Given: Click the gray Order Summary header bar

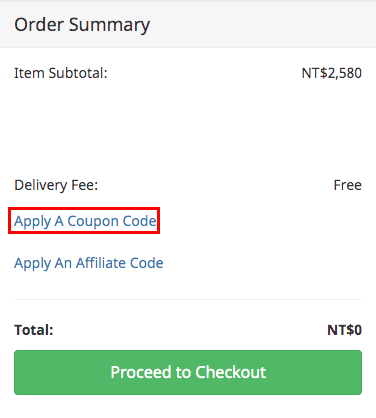Looking at the screenshot, I should (x=188, y=24).
